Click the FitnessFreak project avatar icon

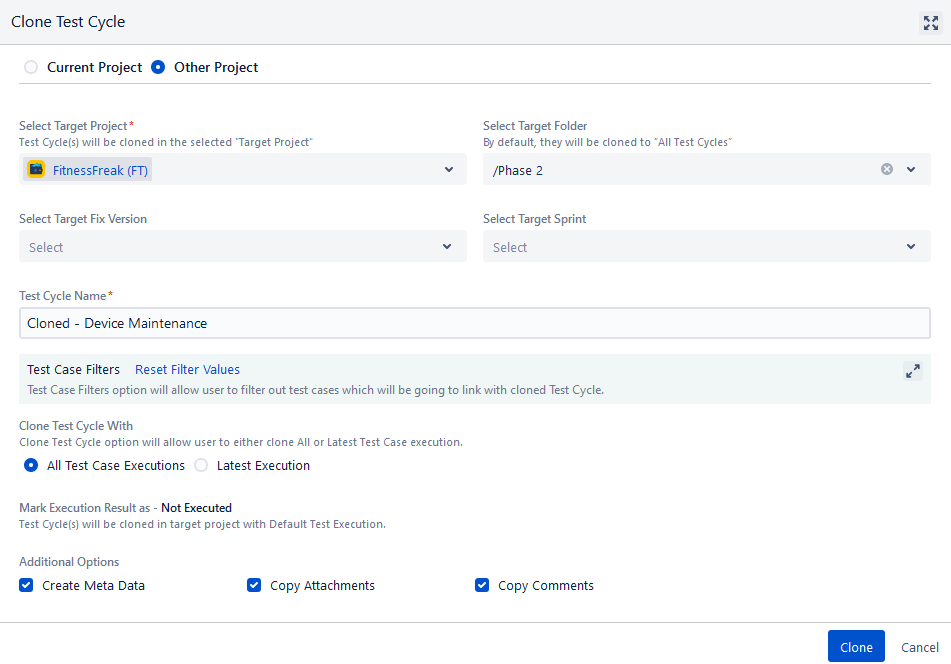(x=35, y=169)
